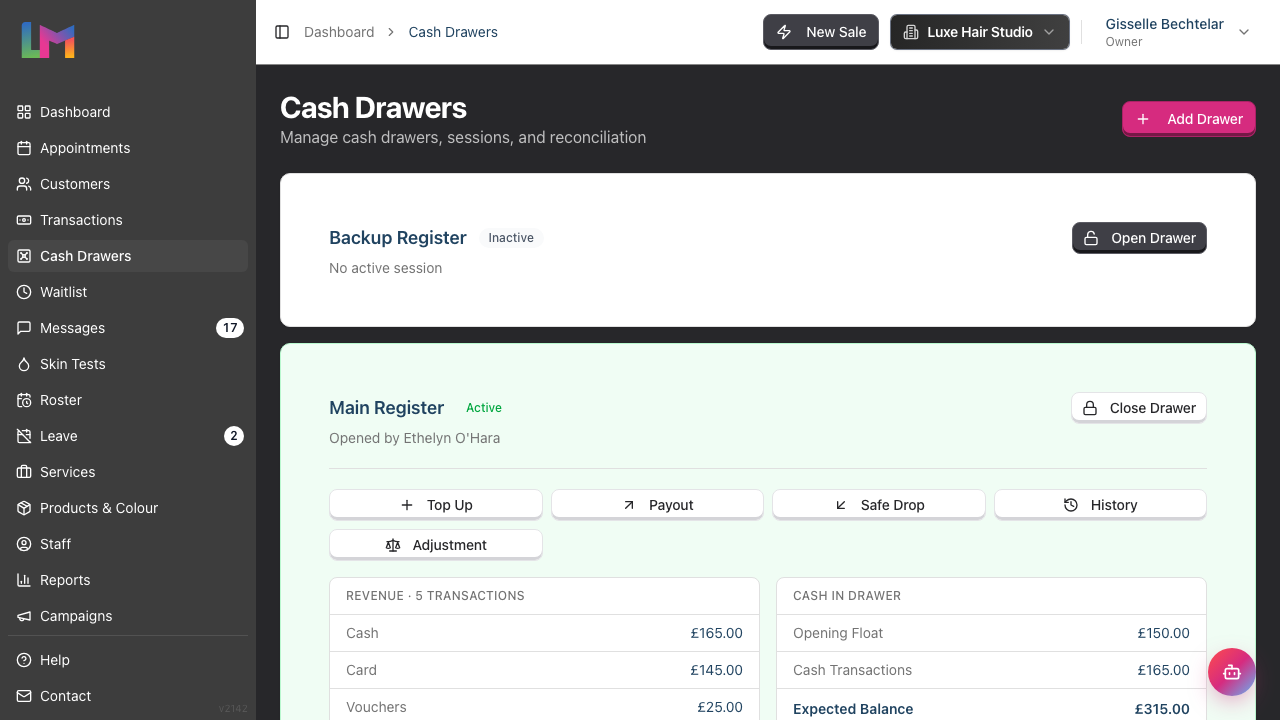Click the Adjustment button
The width and height of the screenshot is (1280, 720).
pos(436,545)
